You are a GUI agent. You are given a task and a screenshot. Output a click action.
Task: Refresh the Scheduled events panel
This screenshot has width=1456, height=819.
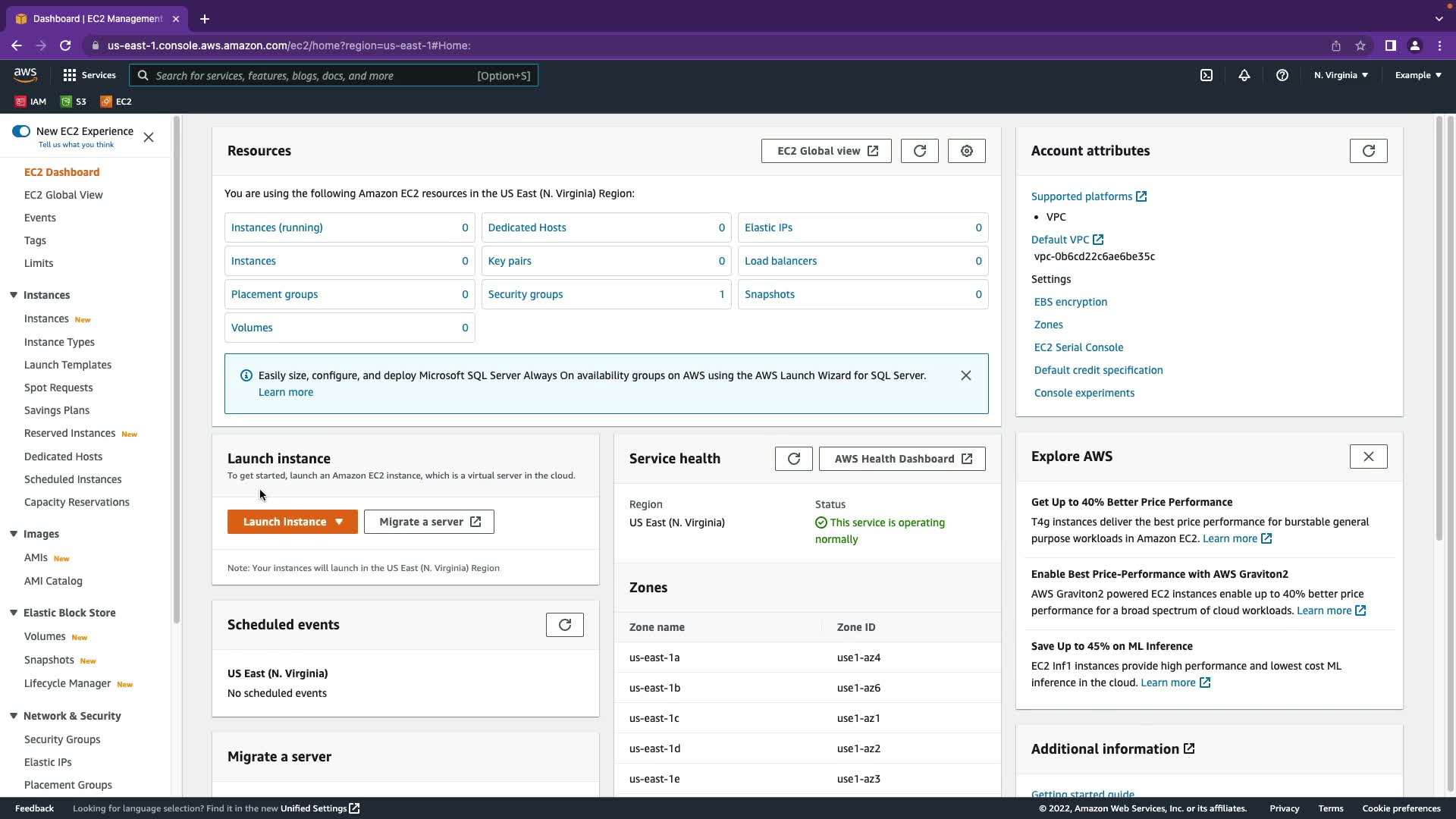[x=564, y=625]
